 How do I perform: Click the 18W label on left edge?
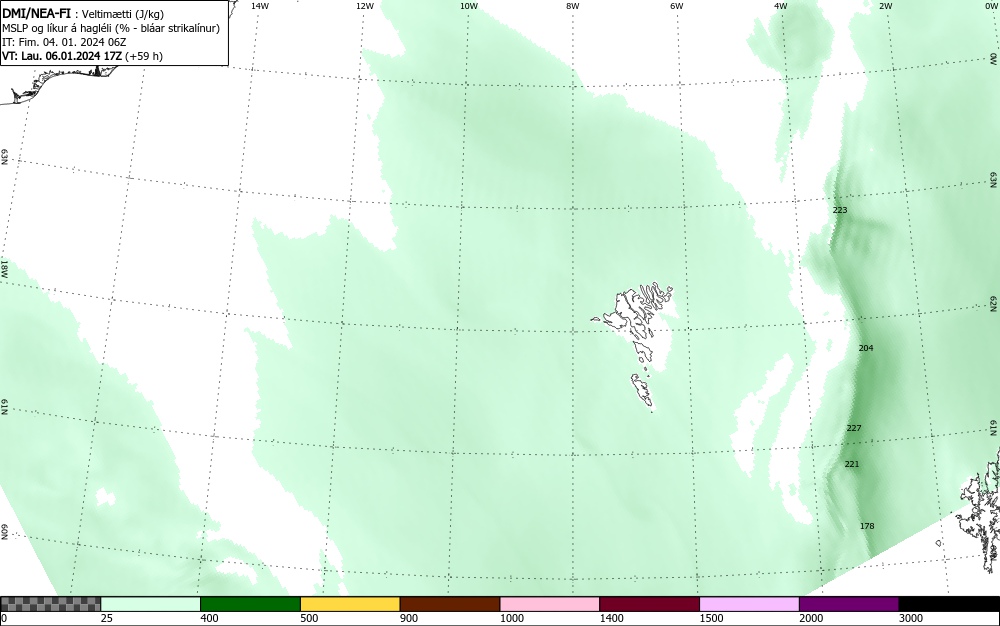(x=4, y=268)
